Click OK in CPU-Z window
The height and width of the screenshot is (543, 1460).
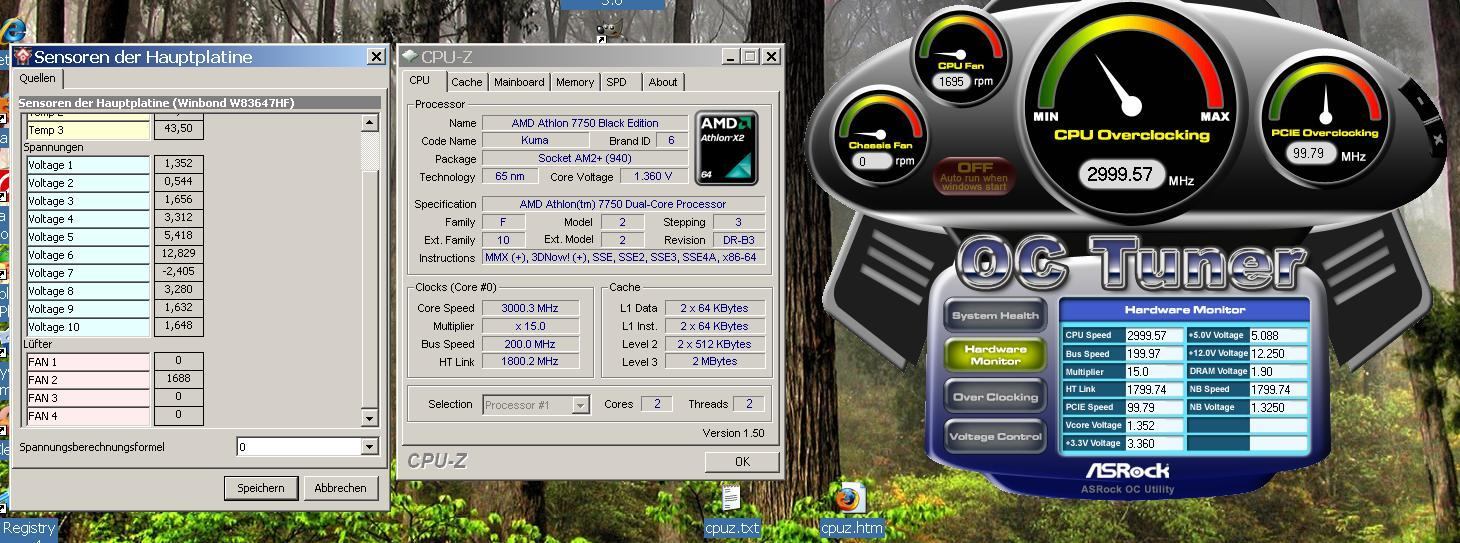click(x=742, y=461)
